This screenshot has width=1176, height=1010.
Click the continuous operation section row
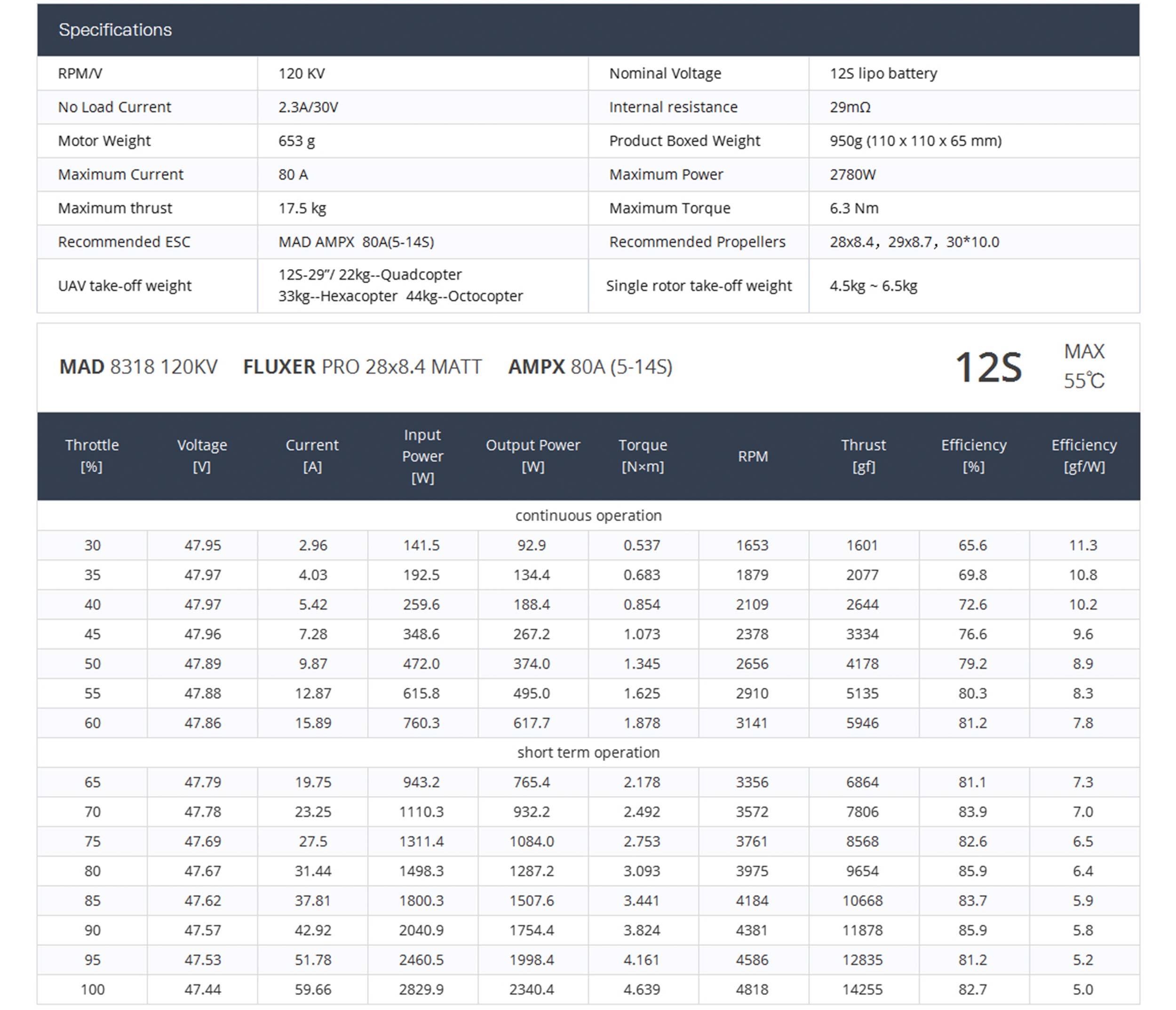pos(588,516)
